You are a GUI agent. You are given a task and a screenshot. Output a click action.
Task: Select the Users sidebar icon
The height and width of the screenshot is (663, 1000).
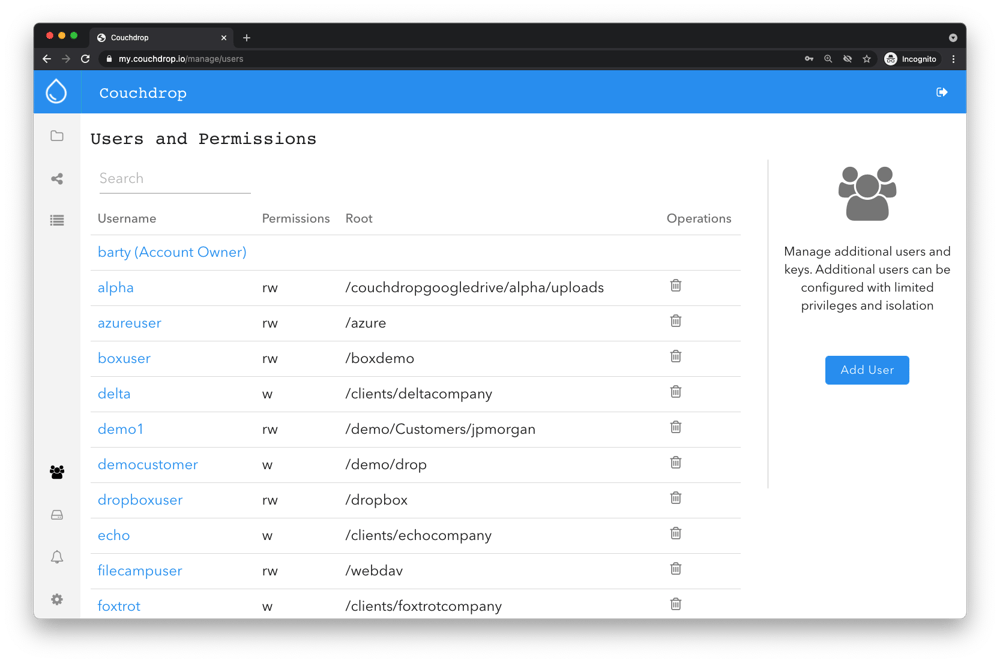coord(57,471)
